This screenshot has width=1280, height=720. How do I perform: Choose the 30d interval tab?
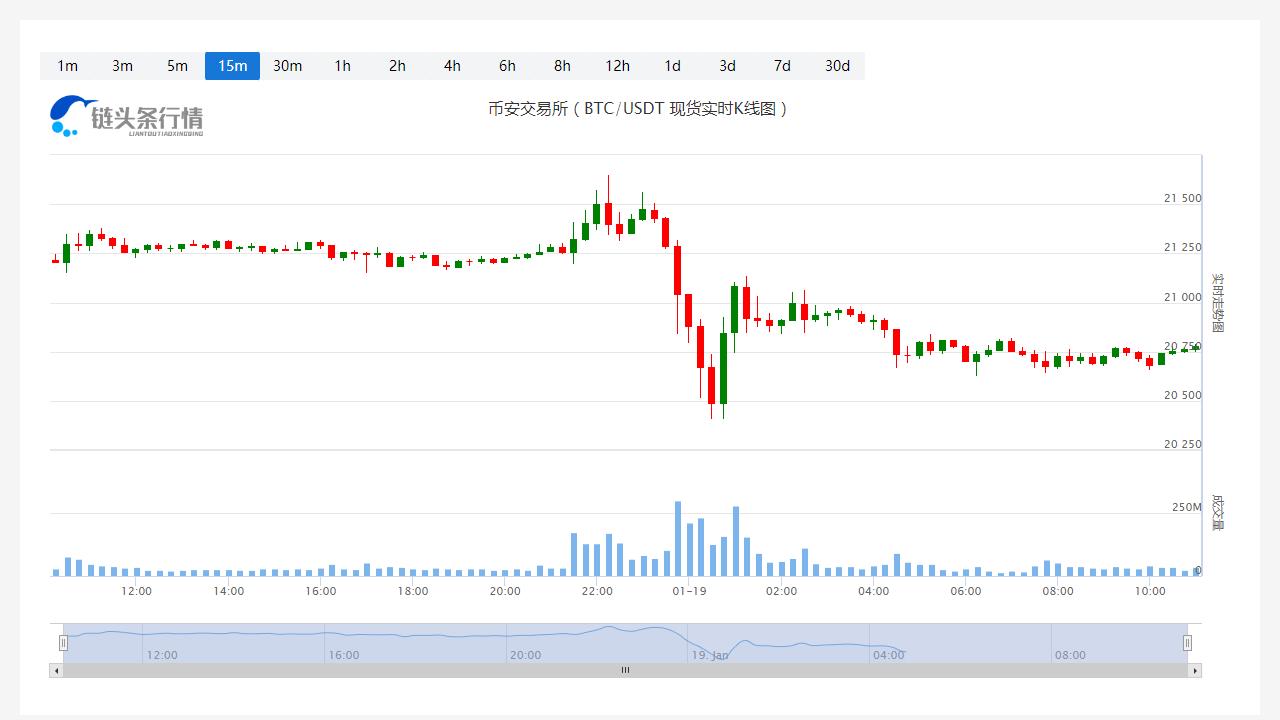tap(837, 66)
